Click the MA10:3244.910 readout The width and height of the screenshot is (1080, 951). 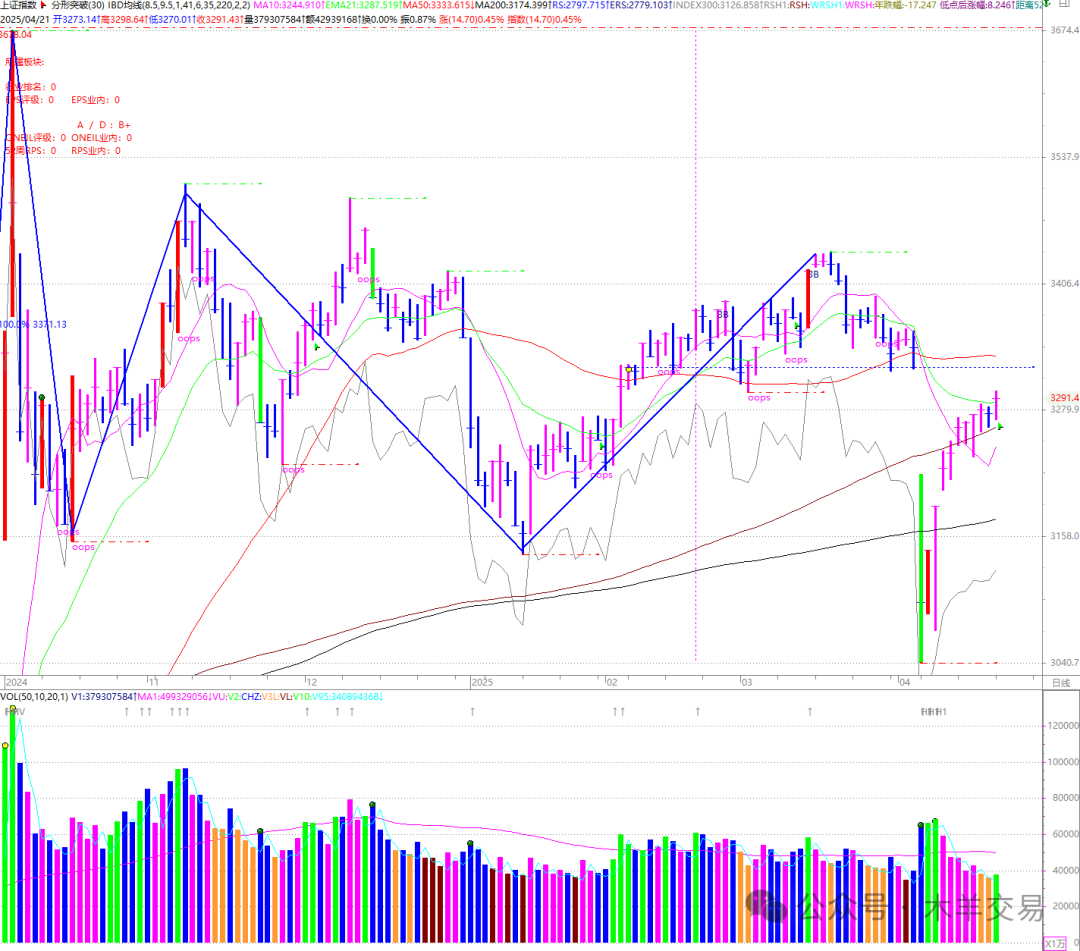288,6
